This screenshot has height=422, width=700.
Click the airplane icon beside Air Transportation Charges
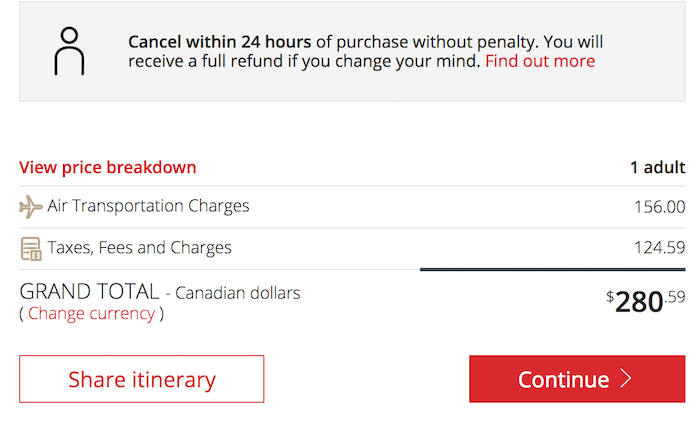click(31, 207)
